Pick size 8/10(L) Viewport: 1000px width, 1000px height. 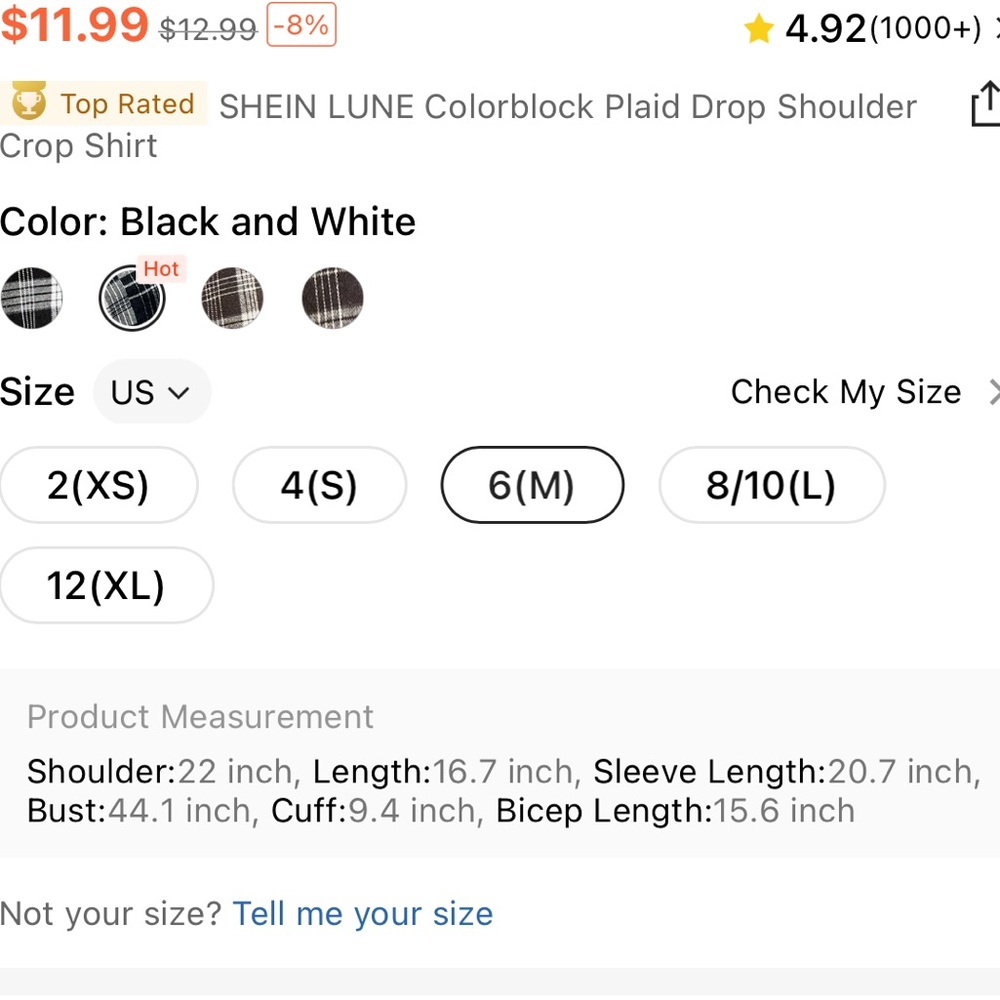(772, 485)
